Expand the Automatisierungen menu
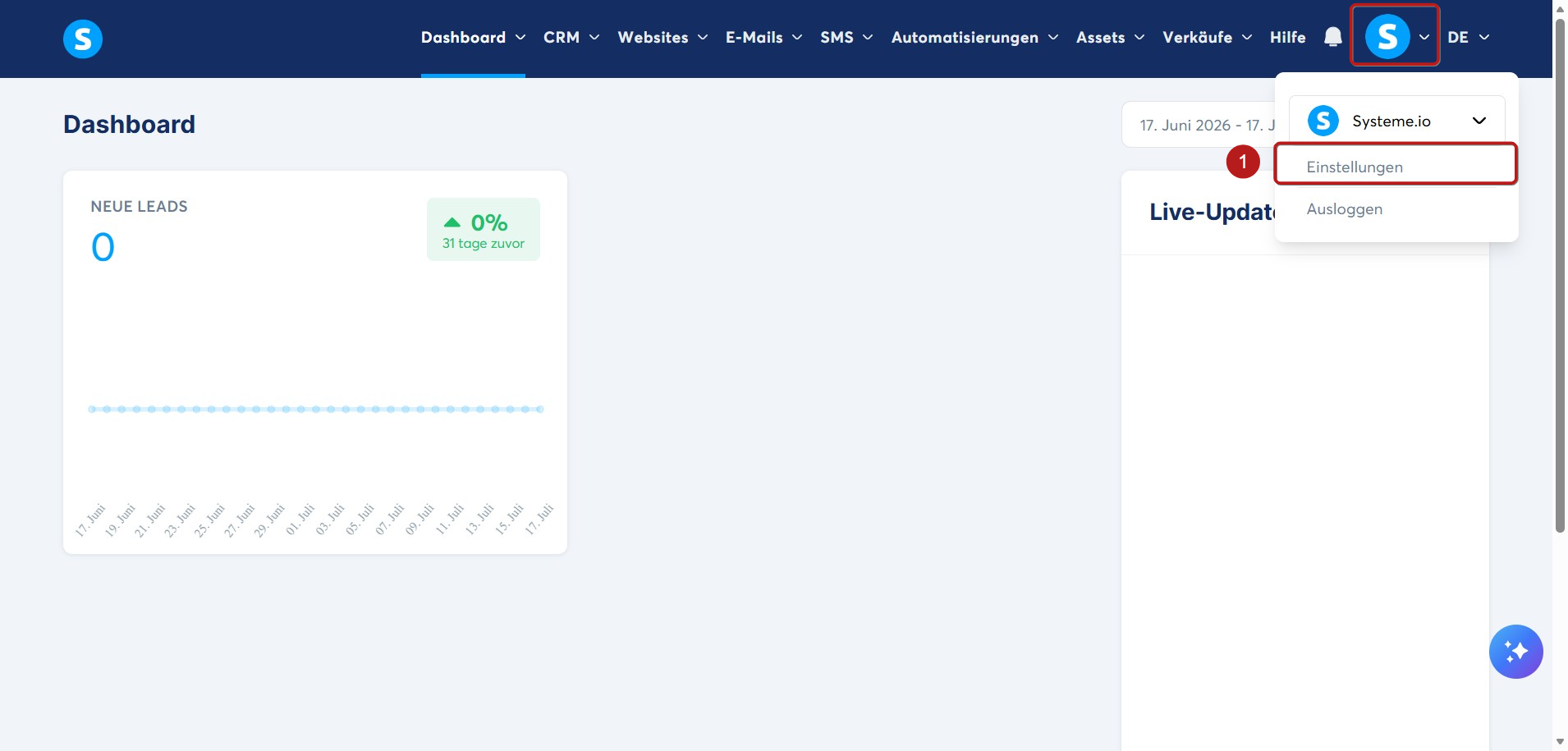The width and height of the screenshot is (1568, 751). 974,37
